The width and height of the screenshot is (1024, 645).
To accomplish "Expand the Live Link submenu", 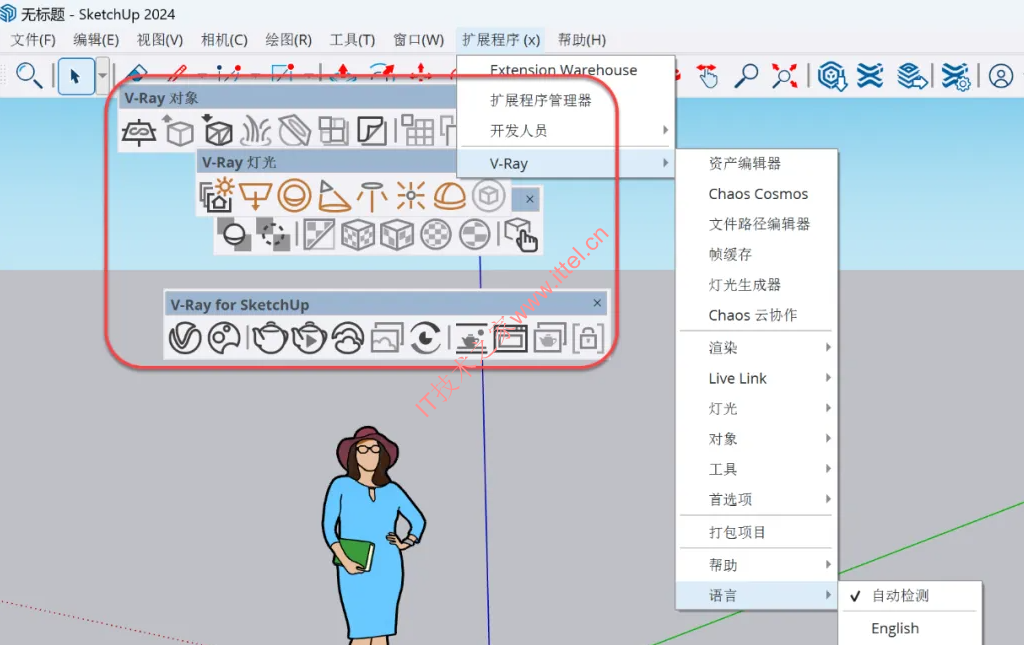I will (757, 378).
